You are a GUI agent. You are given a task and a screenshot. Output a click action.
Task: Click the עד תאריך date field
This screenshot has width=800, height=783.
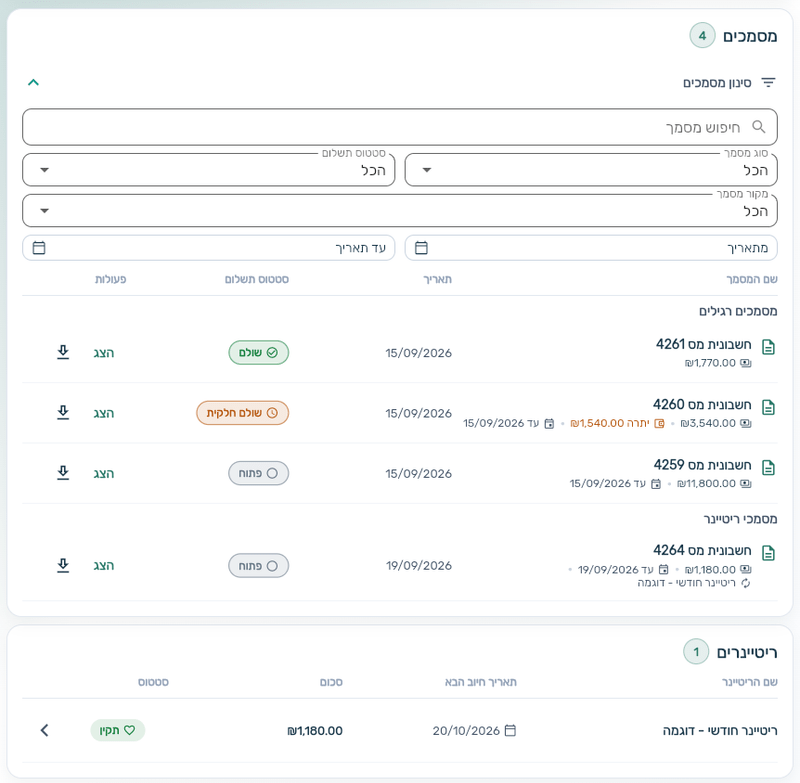point(209,248)
